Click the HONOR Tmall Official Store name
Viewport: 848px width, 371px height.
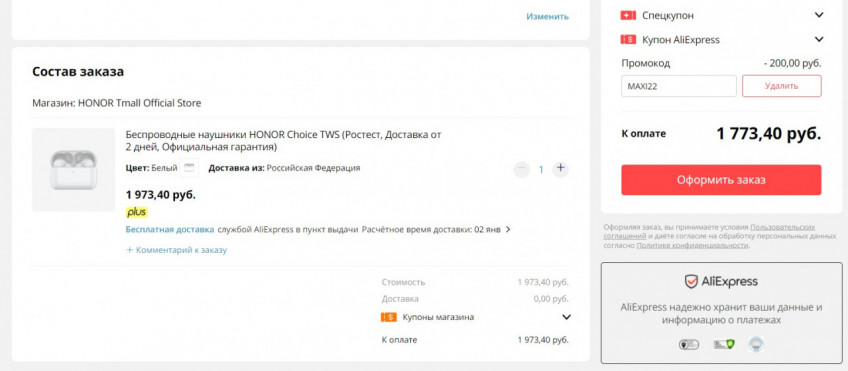coord(140,103)
